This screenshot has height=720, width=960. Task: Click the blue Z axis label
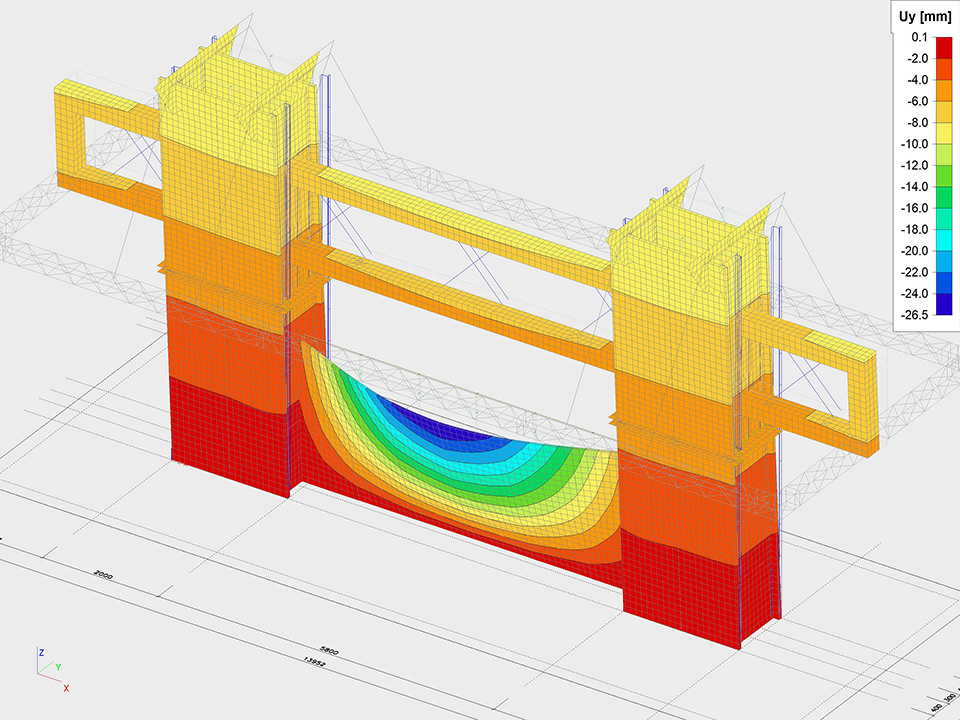pos(39,651)
